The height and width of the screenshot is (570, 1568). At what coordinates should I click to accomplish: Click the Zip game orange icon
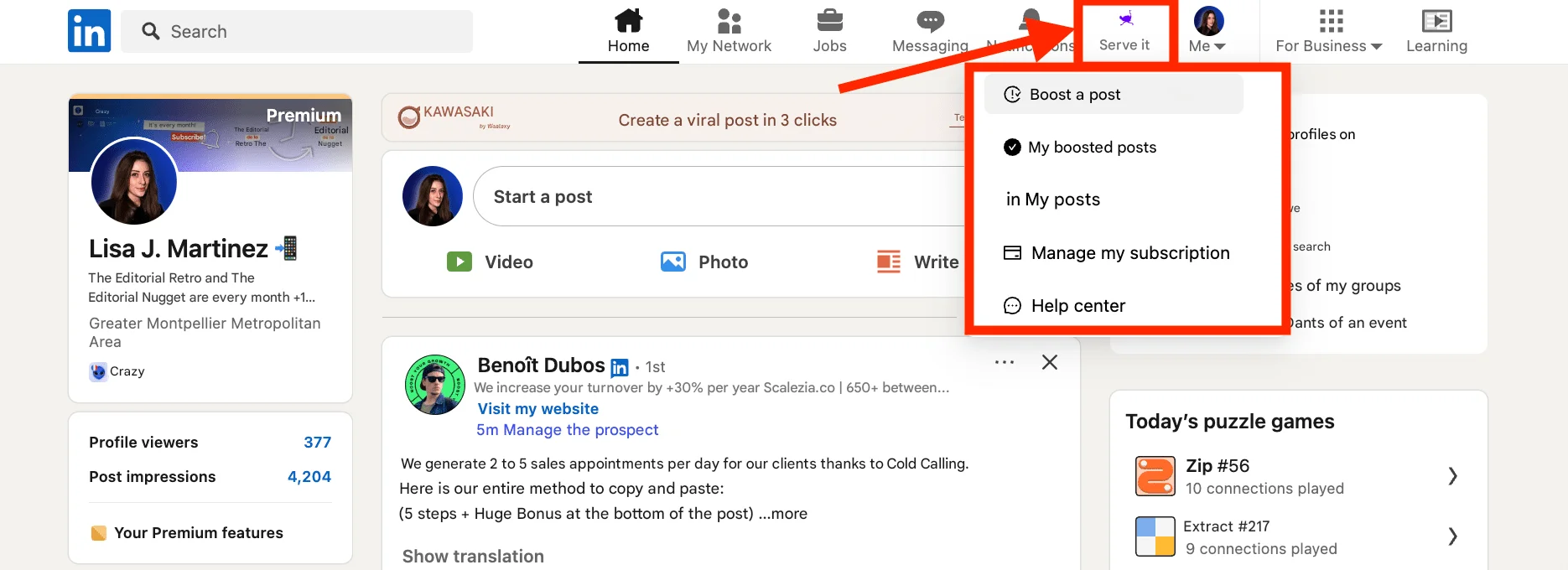[x=1155, y=476]
